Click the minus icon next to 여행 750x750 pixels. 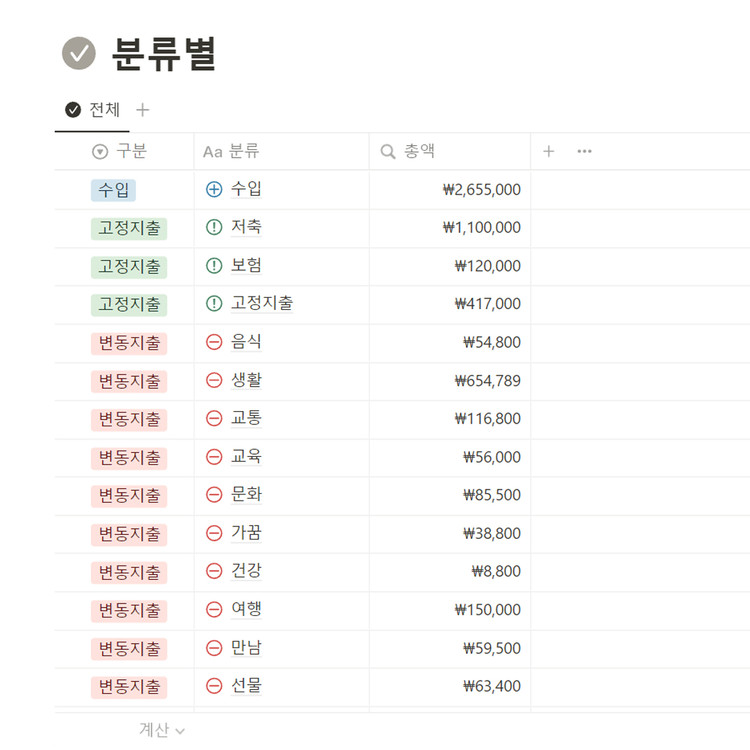(x=214, y=609)
